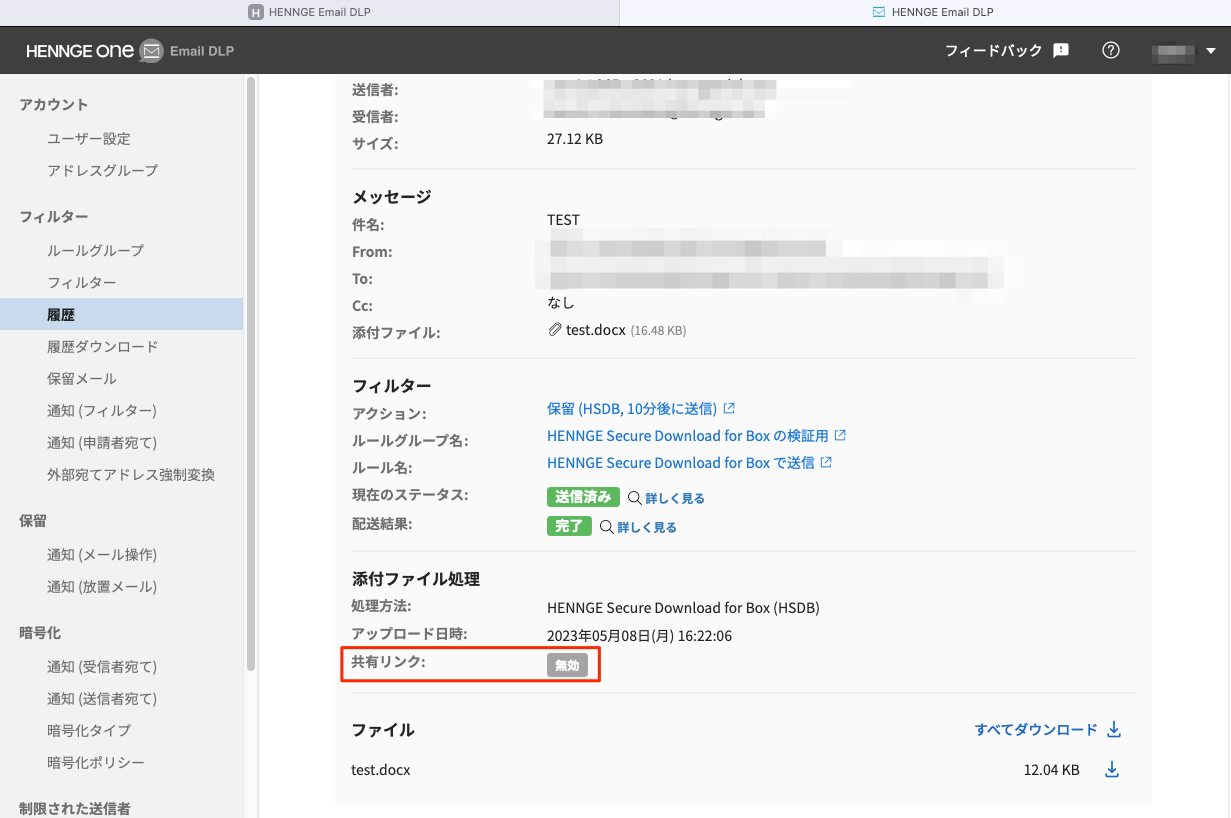Viewport: 1231px width, 818px height.
Task: Switch to first HENNGE Email DLP browser tab
Action: [310, 12]
